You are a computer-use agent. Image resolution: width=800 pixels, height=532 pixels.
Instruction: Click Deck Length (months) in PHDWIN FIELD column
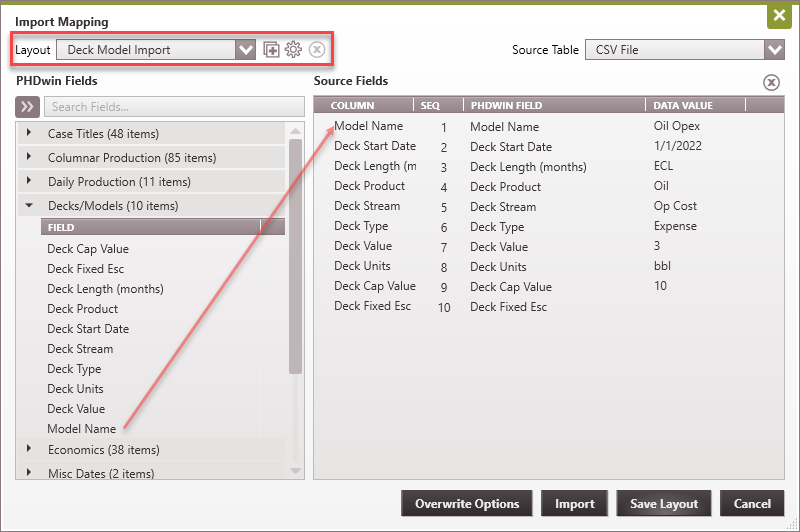click(528, 167)
